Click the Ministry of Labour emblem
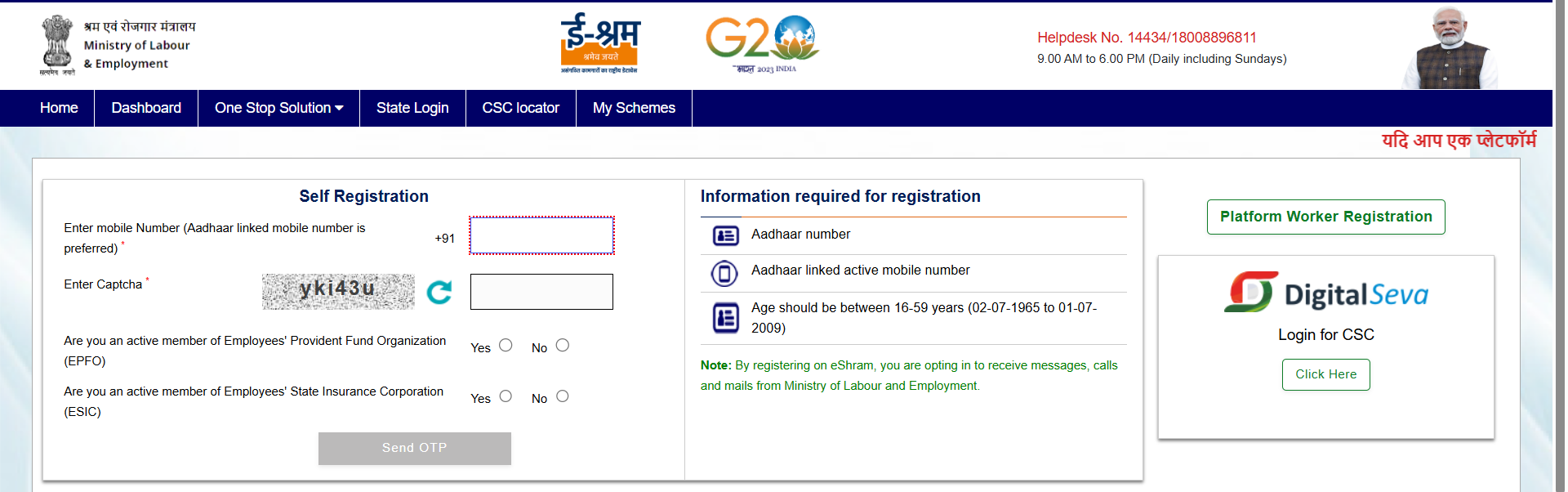 coord(57,45)
